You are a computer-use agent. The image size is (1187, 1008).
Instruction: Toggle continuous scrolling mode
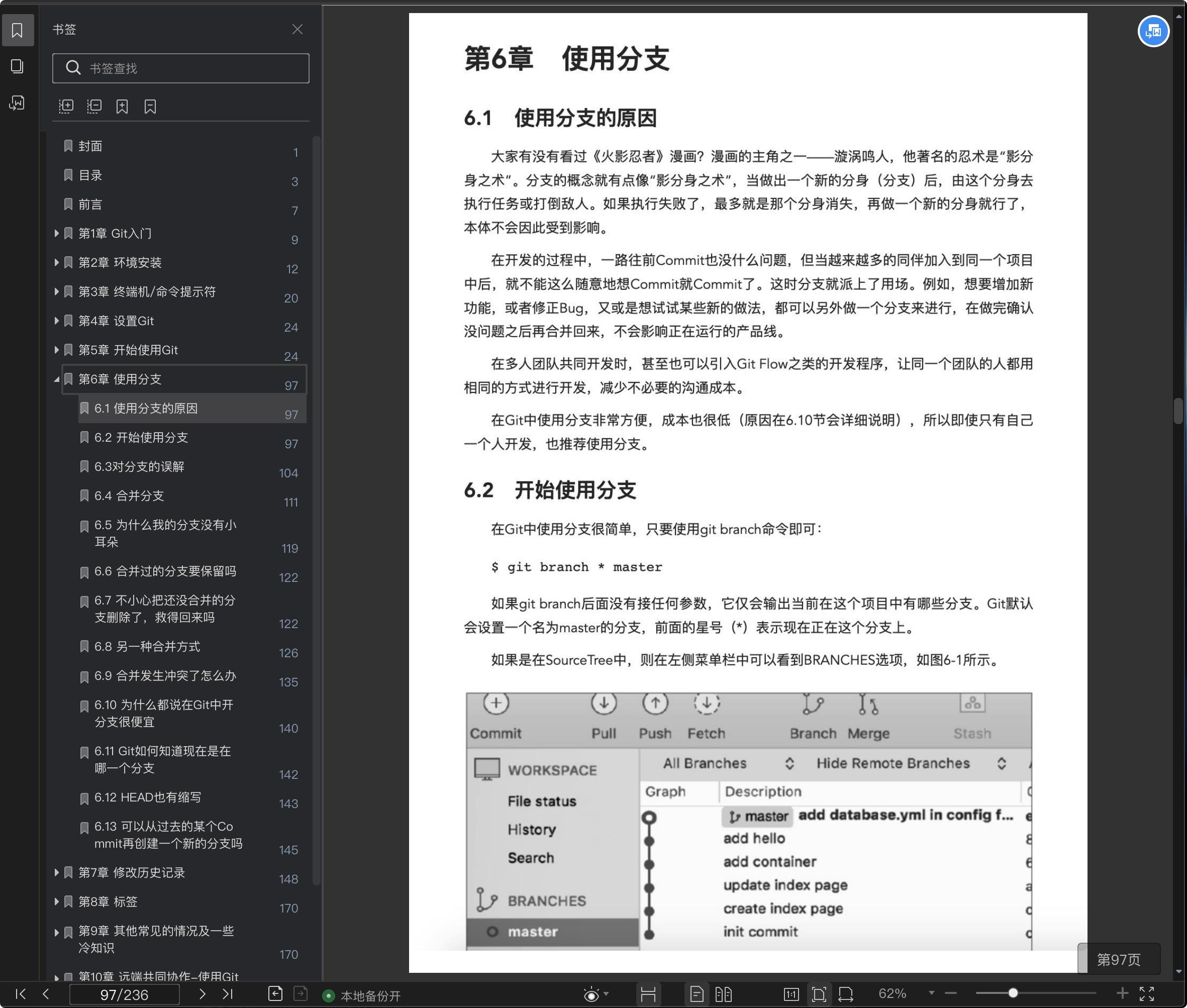(648, 994)
